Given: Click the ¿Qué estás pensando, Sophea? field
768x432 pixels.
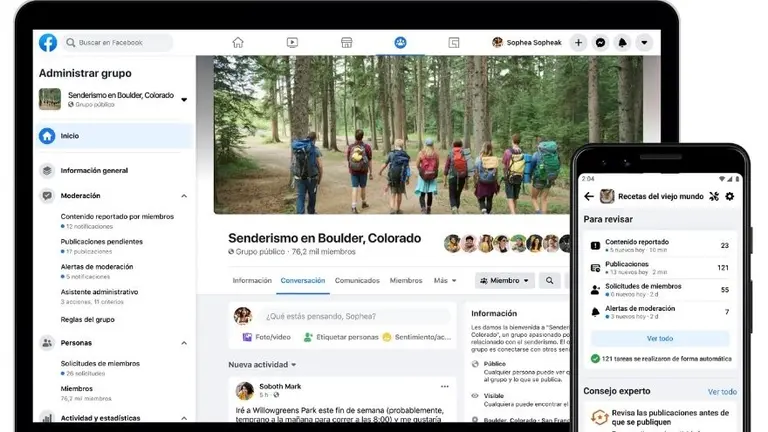Looking at the screenshot, I should pos(355,316).
